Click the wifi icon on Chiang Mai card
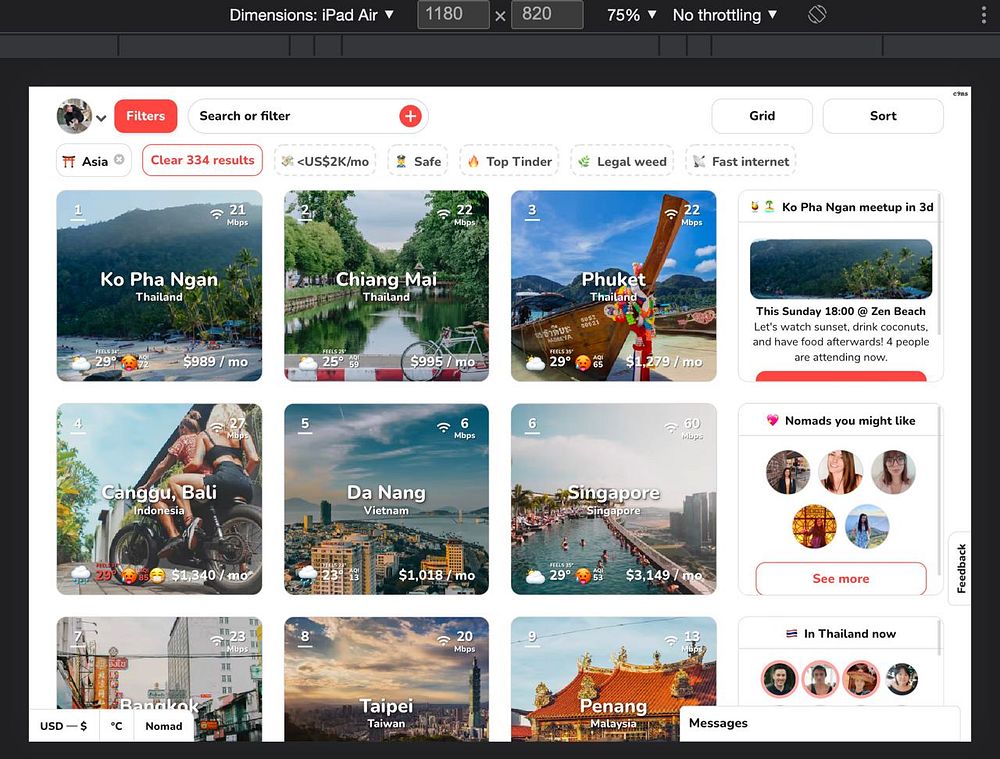 [444, 213]
